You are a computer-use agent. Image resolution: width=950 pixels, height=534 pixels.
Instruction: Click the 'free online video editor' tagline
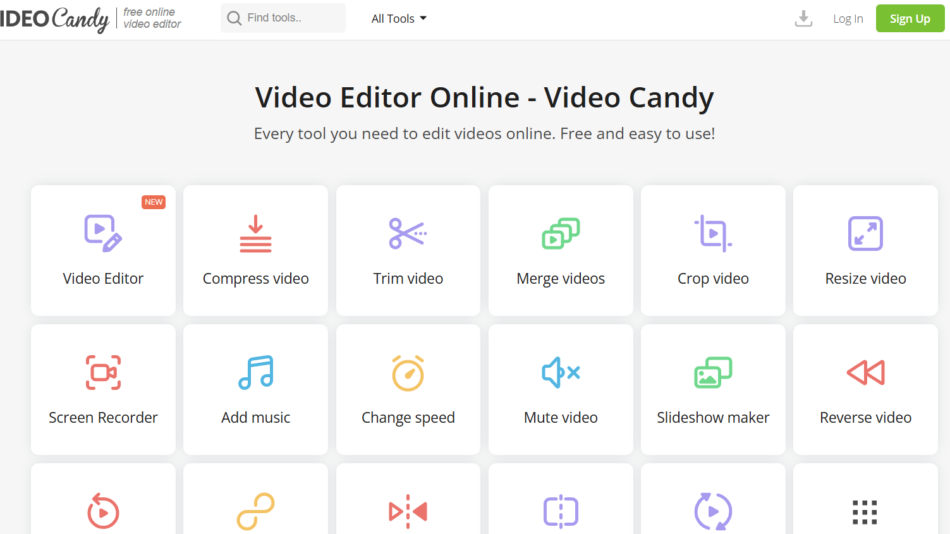pos(152,18)
